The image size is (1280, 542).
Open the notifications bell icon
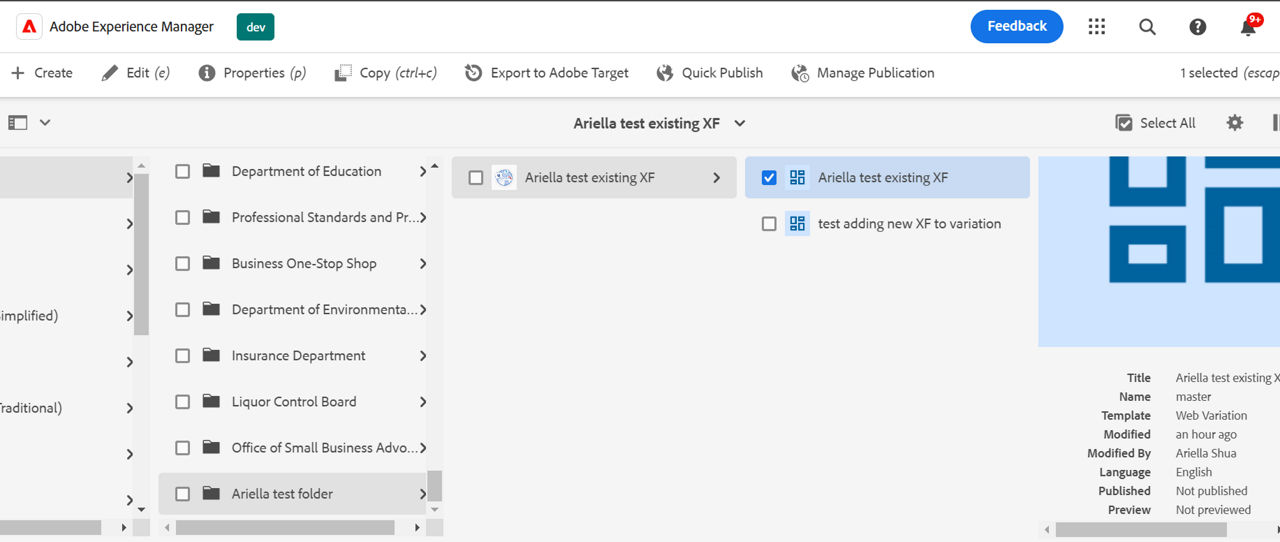[1248, 27]
